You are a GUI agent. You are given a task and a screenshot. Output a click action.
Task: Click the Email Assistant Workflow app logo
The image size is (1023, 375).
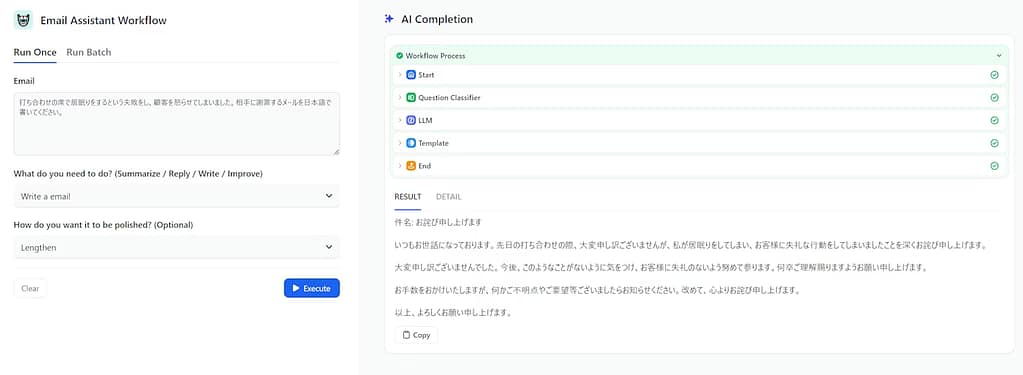23,20
